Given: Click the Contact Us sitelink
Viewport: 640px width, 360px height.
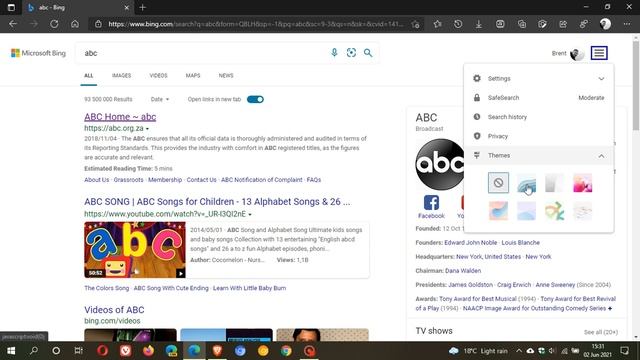Looking at the screenshot, I should click(x=201, y=180).
